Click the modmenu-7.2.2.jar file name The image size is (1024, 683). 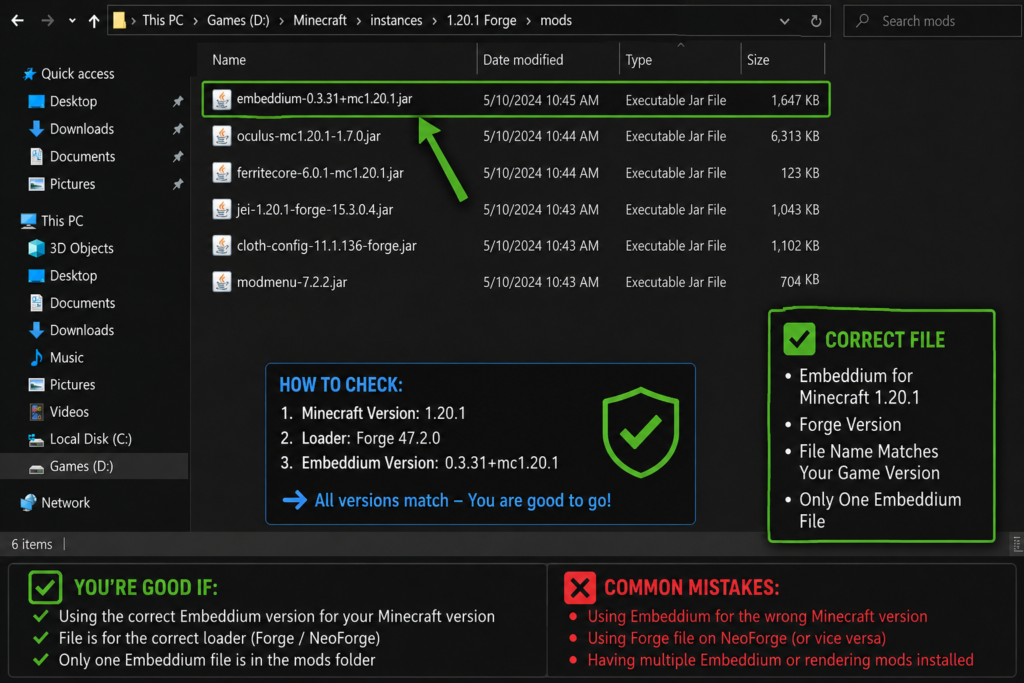tap(292, 282)
